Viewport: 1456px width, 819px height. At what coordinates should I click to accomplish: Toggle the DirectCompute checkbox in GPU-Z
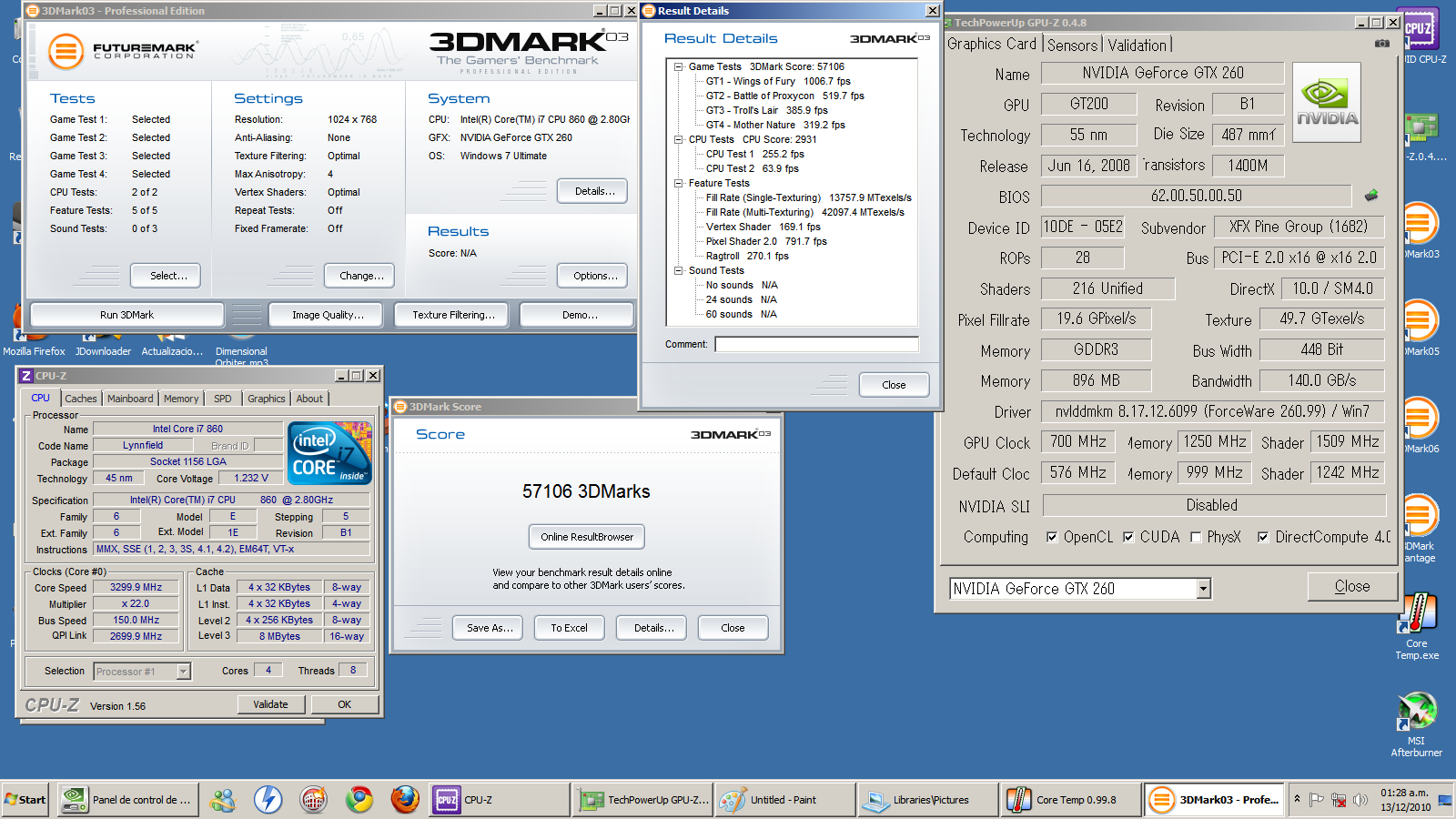(x=1263, y=537)
